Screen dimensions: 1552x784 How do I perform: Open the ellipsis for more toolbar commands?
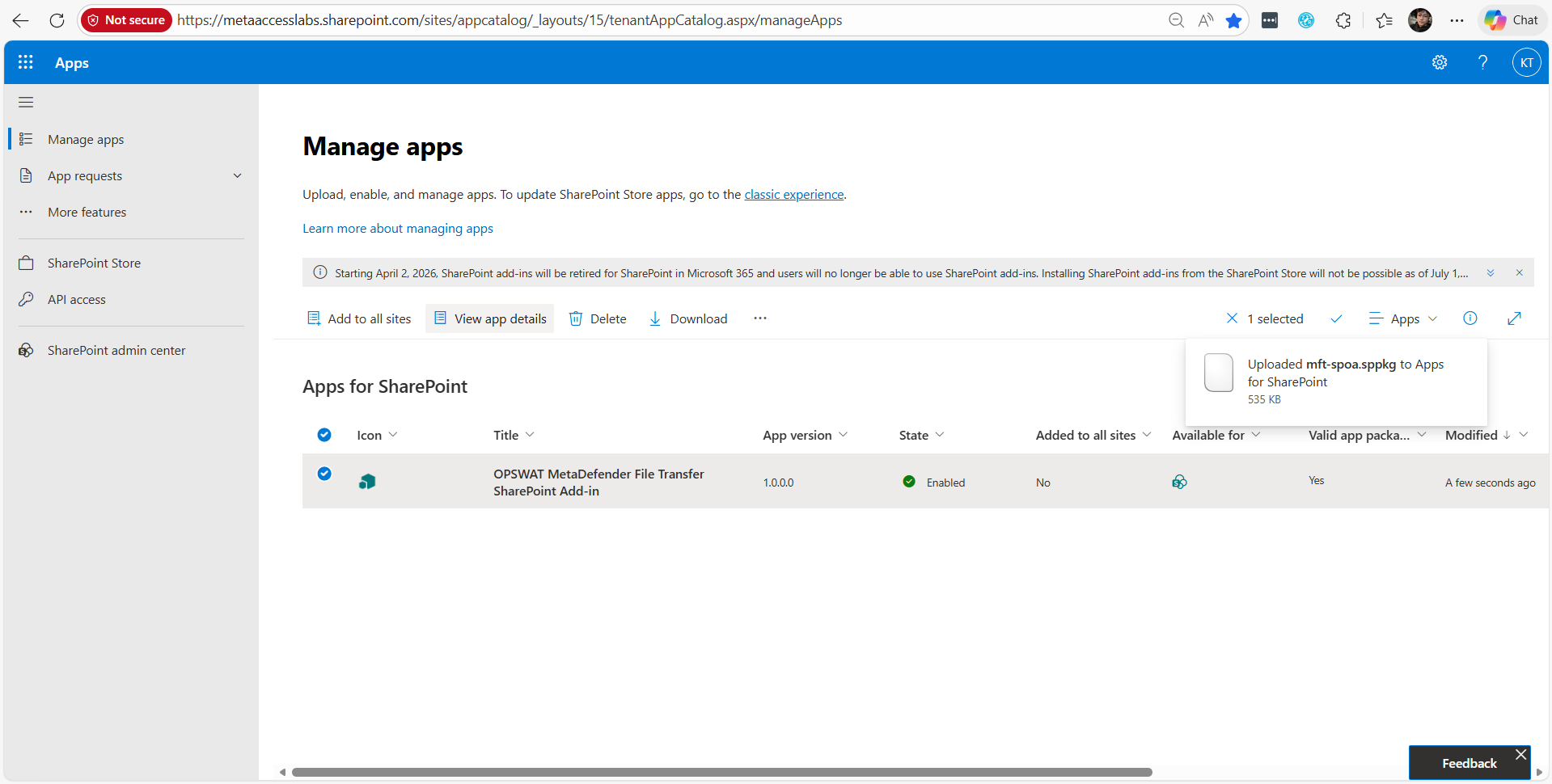coord(759,318)
